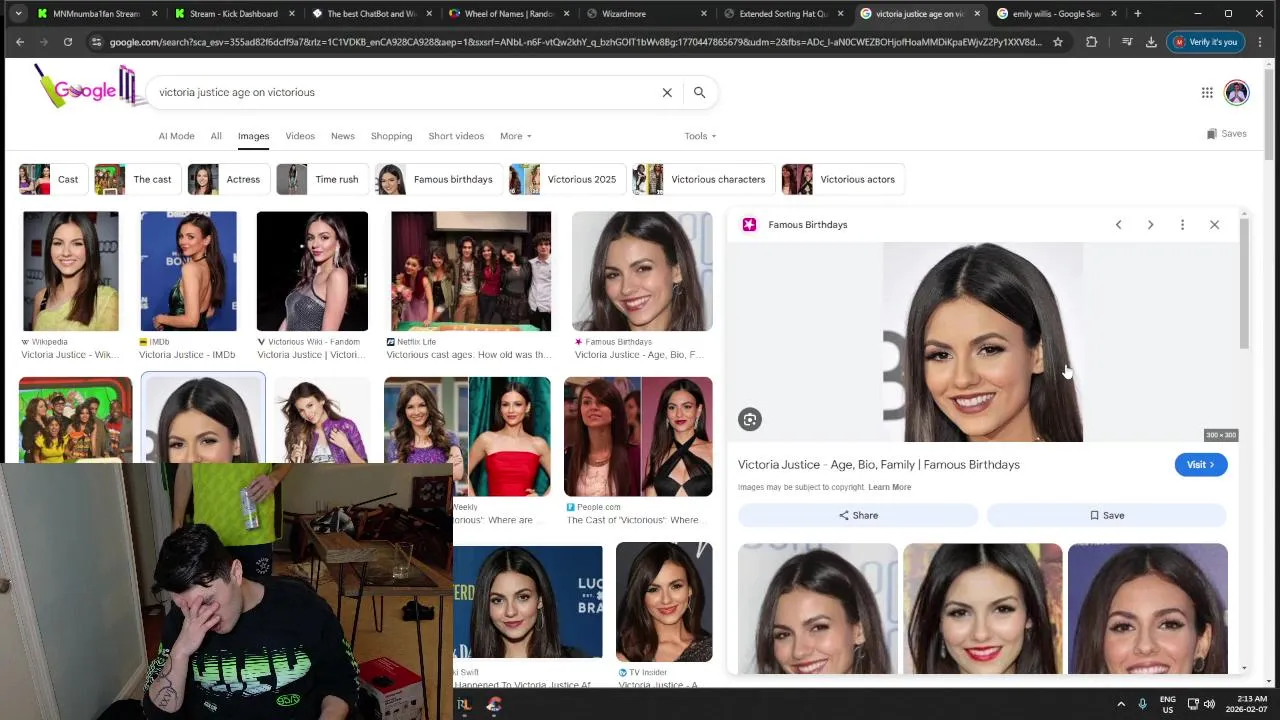
Task: Show next image in preview panel
Action: click(x=1150, y=225)
